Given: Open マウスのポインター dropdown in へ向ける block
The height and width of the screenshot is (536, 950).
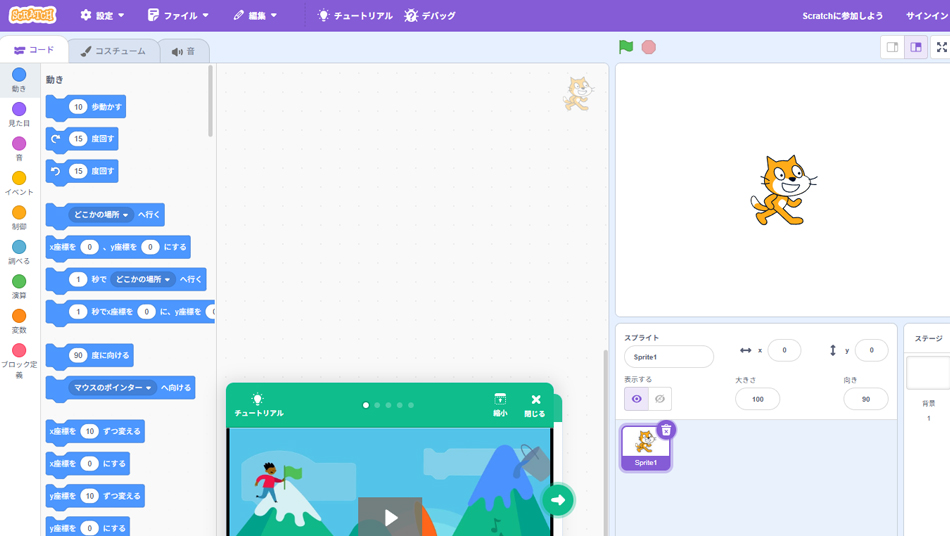Looking at the screenshot, I should tap(113, 388).
